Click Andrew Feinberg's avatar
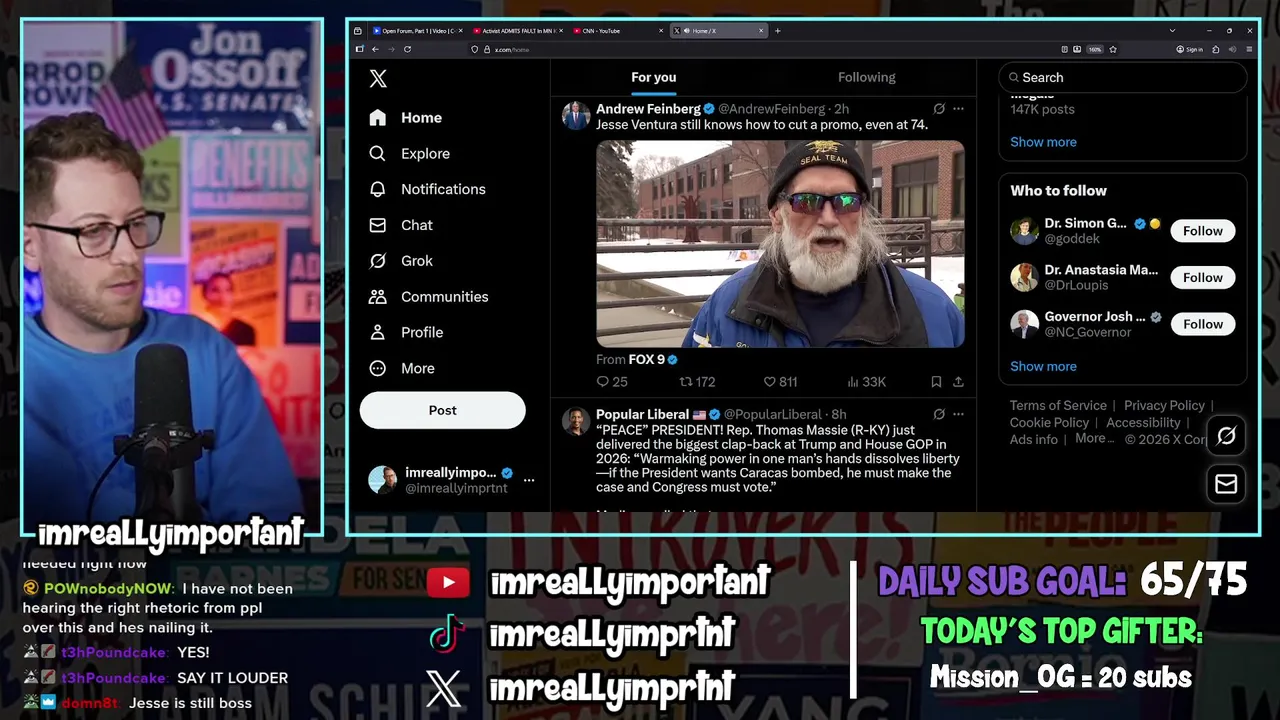The width and height of the screenshot is (1280, 720). (x=575, y=116)
